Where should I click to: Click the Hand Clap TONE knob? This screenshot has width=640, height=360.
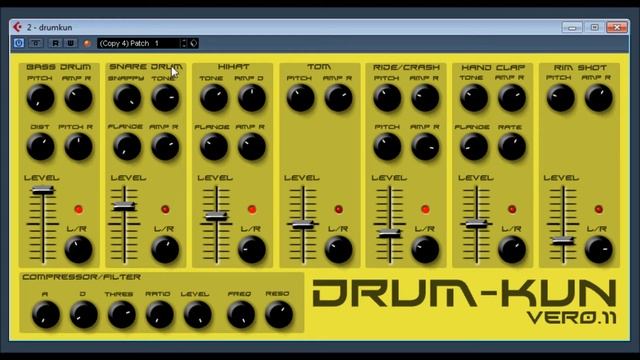coord(474,98)
